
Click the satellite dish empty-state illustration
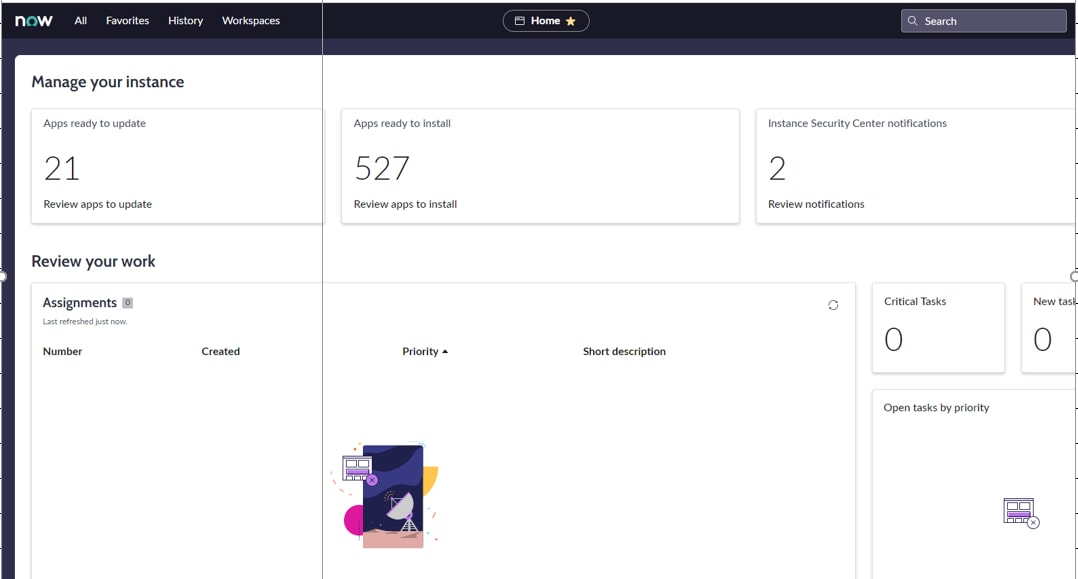click(385, 495)
